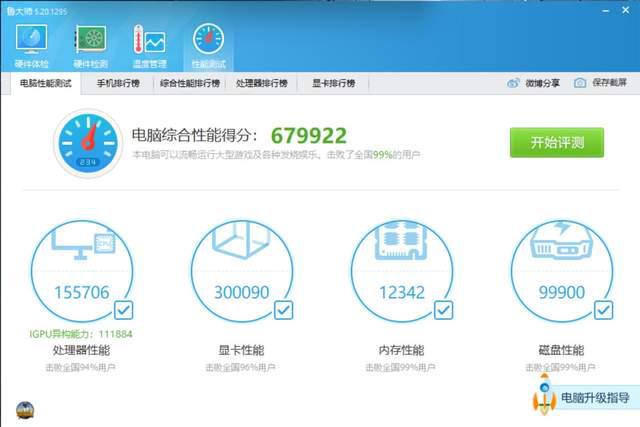Click the graphics score 300090
This screenshot has height=427, width=640.
point(242,292)
